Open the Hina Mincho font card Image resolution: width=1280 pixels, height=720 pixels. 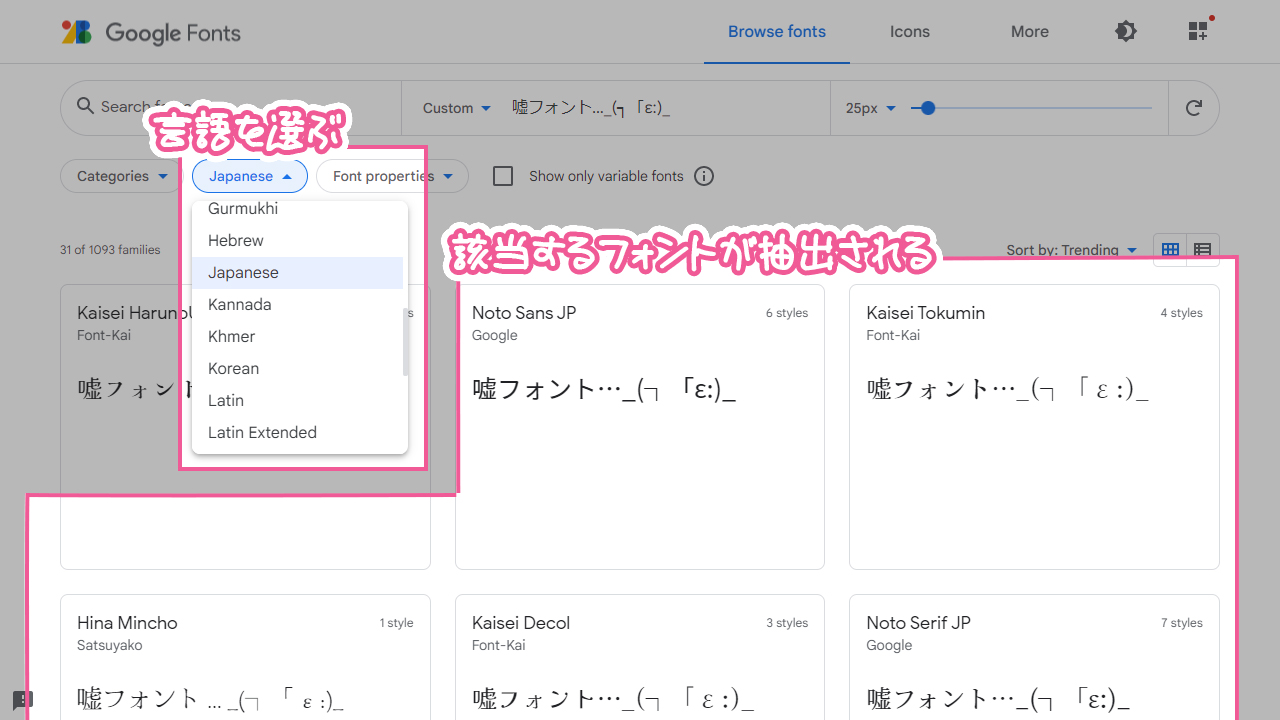(245, 657)
